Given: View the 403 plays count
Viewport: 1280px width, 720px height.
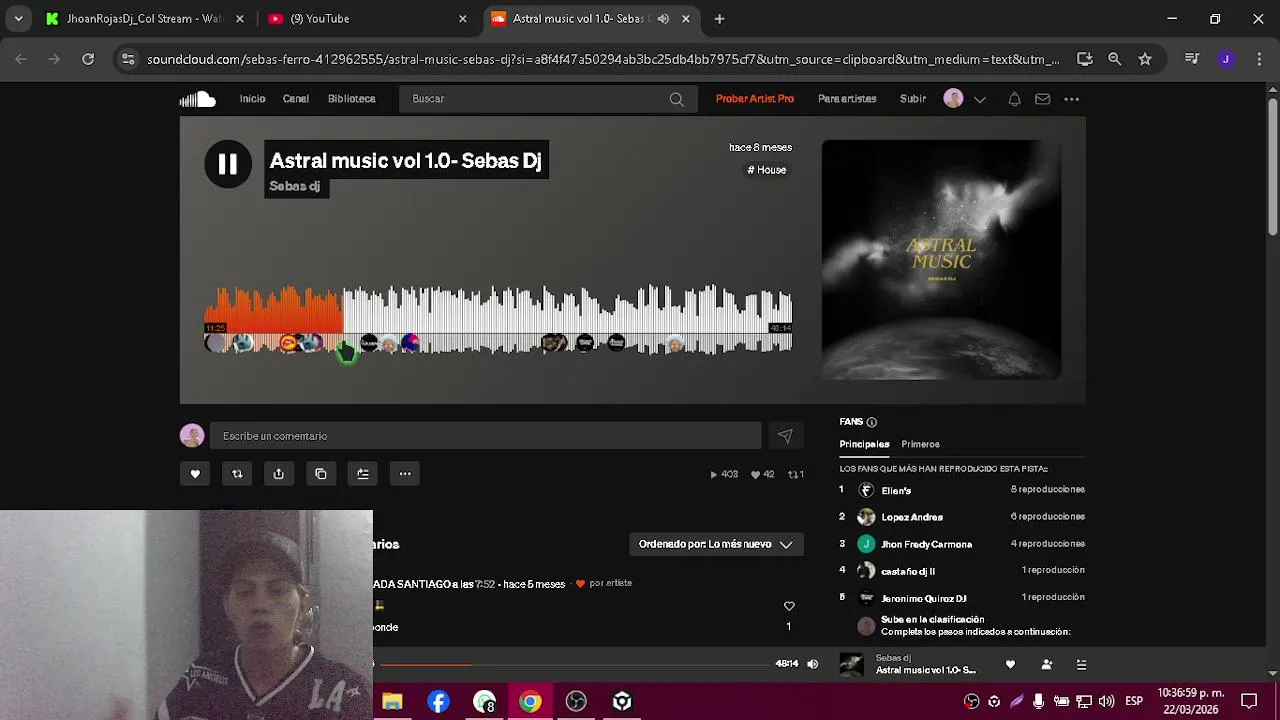Looking at the screenshot, I should [x=724, y=474].
